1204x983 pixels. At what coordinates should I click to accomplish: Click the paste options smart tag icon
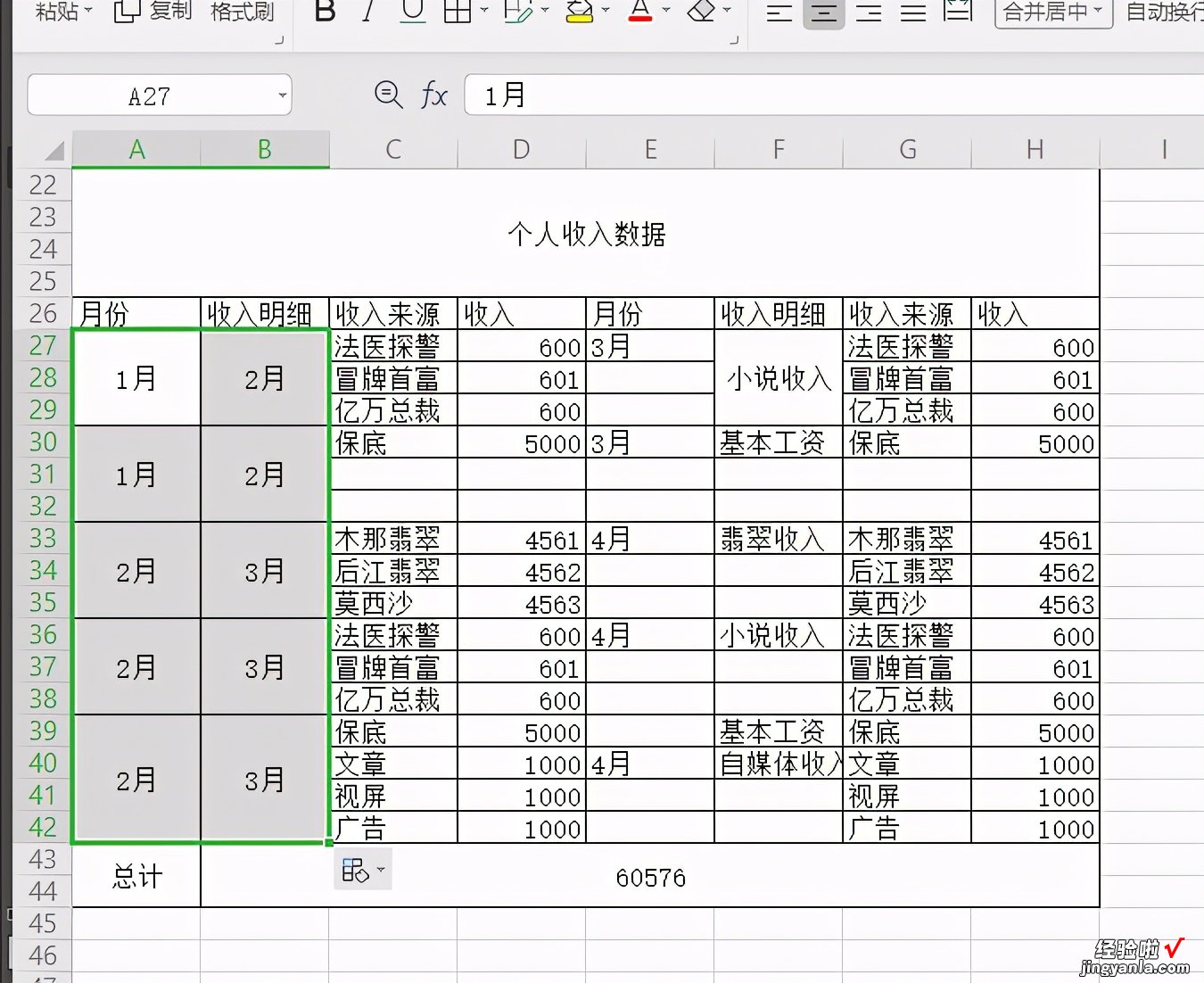tap(363, 870)
